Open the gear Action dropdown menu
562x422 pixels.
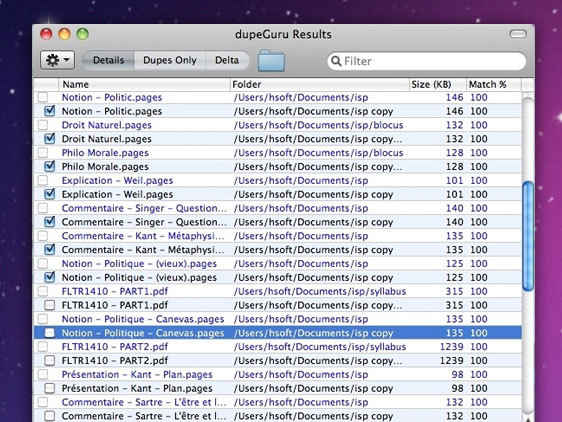[57, 60]
